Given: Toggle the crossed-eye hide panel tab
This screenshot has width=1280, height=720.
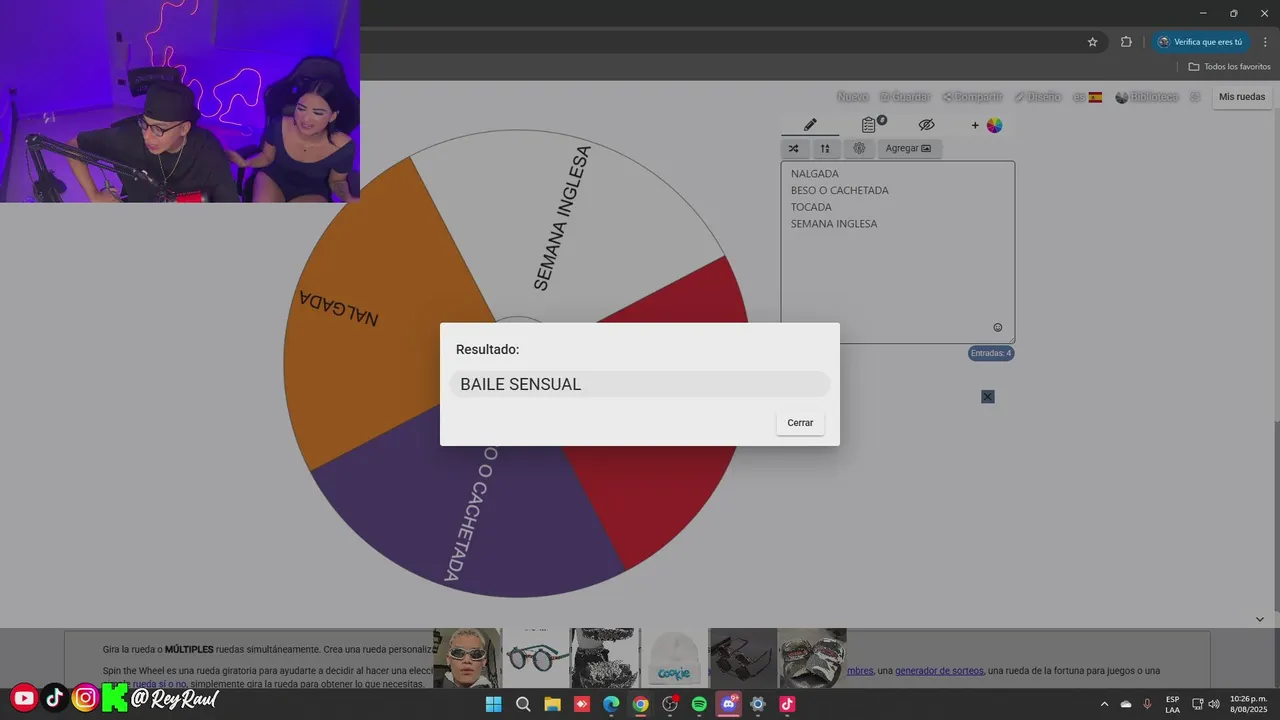Looking at the screenshot, I should 926,125.
